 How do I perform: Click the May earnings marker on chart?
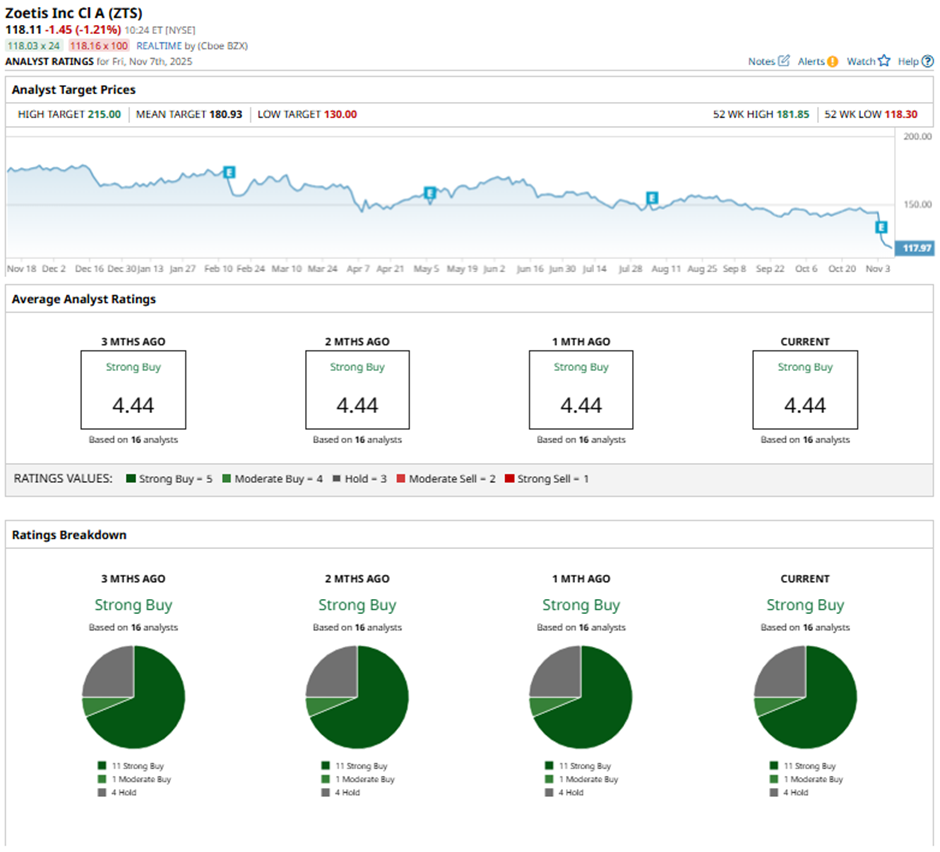click(429, 192)
